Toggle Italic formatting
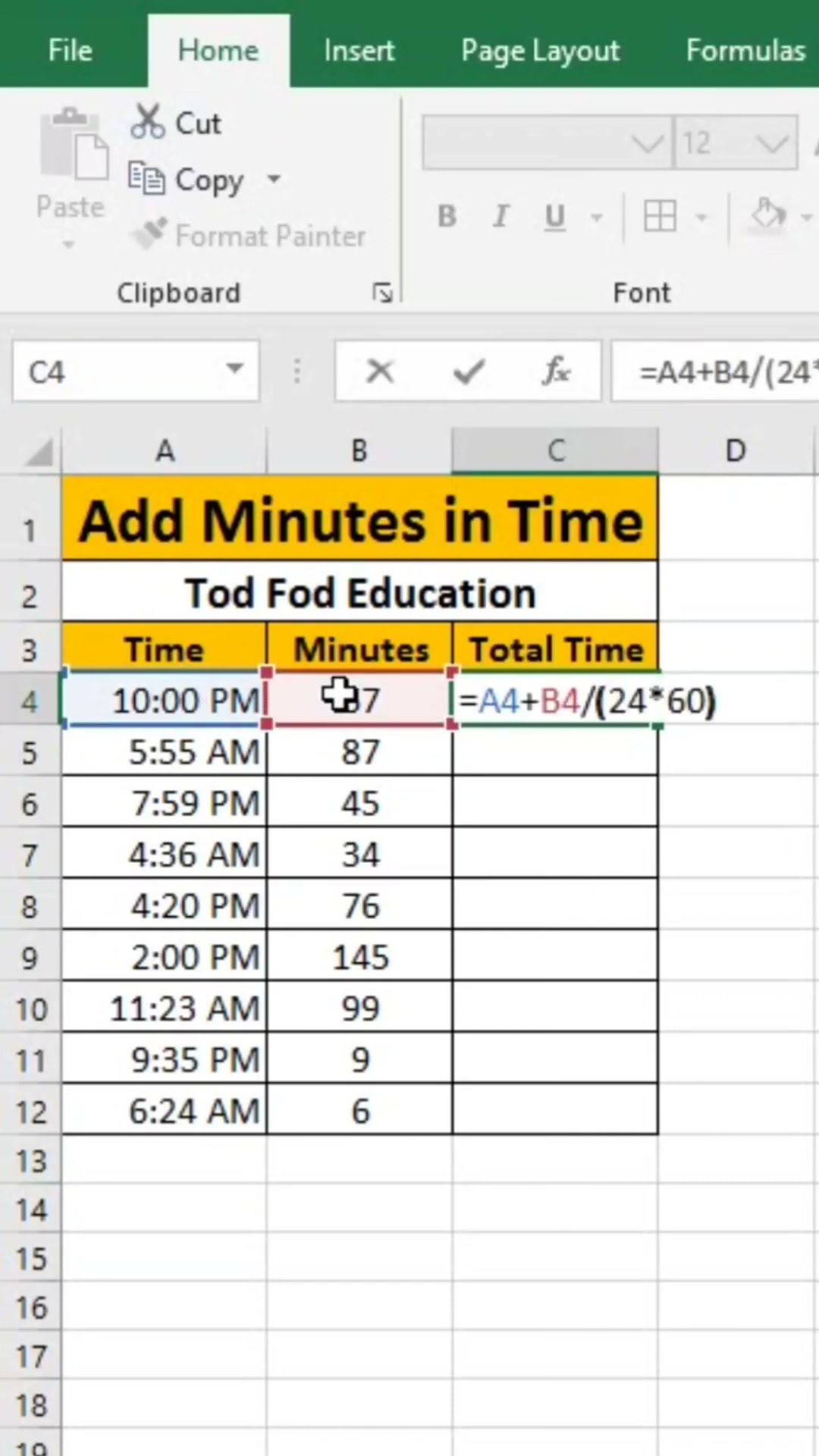 [x=500, y=217]
